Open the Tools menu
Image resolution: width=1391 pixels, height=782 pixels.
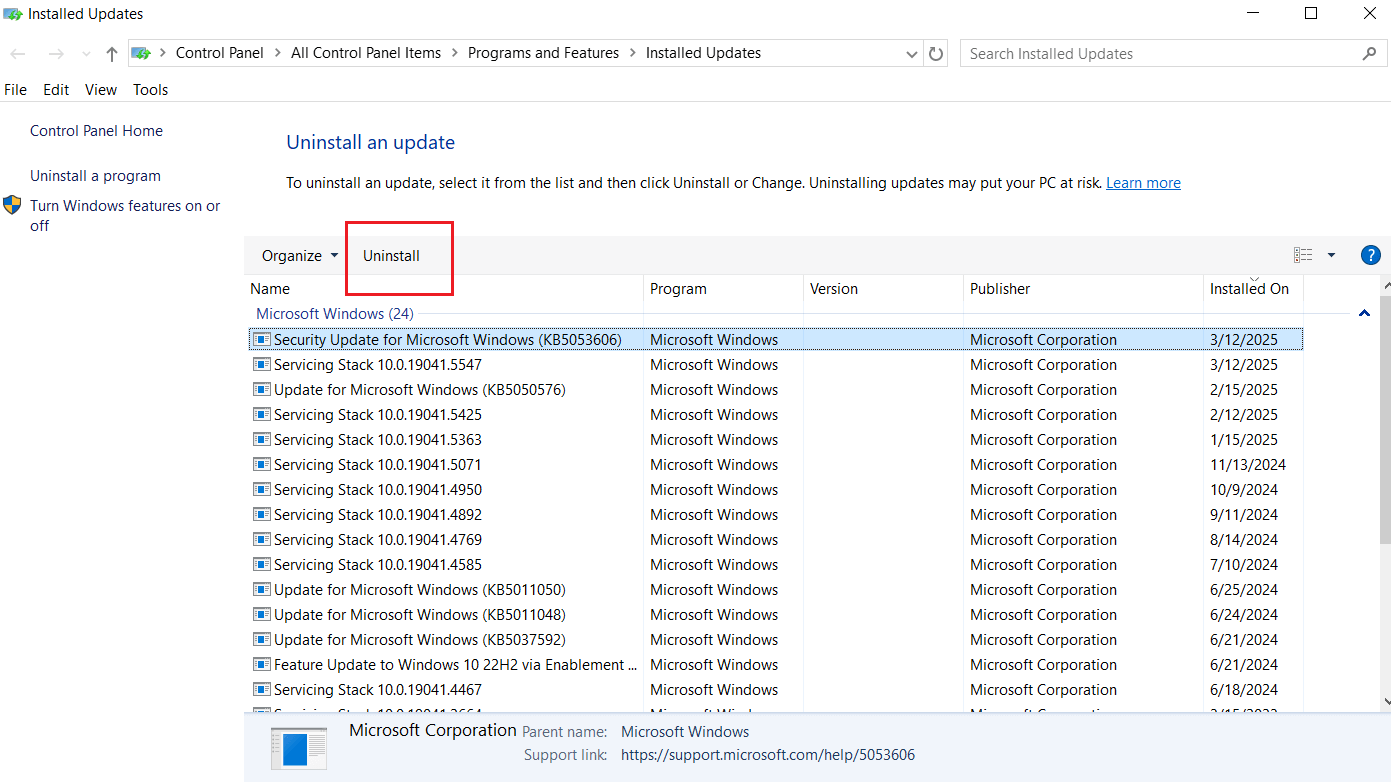click(x=150, y=89)
